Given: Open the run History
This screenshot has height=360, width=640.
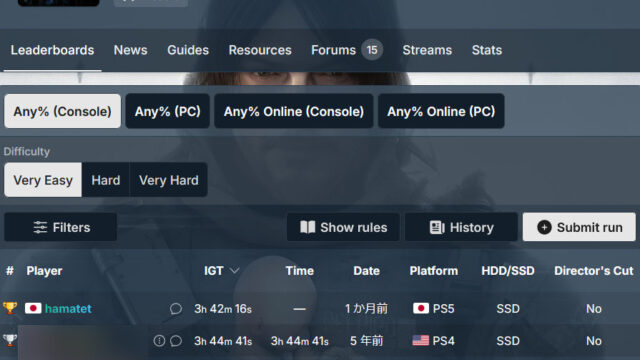Looking at the screenshot, I should (461, 227).
